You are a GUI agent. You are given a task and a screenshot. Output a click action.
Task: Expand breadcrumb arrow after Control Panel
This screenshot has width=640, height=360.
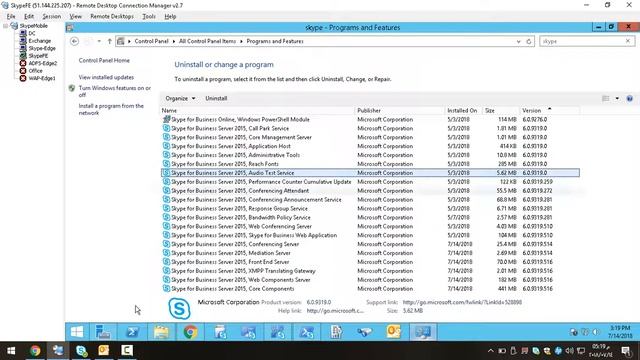[173, 41]
